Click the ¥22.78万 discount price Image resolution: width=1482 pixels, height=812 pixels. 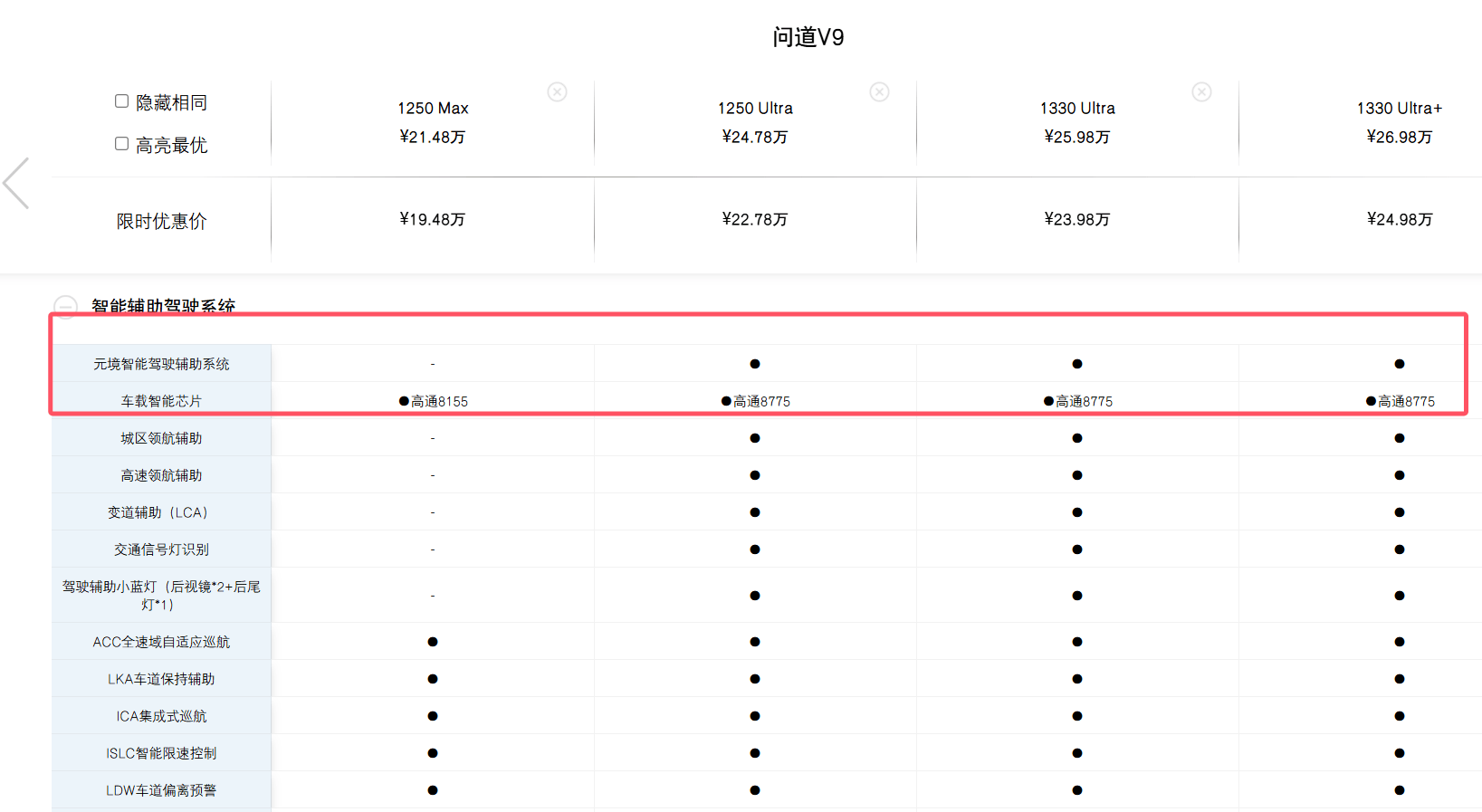pos(755,219)
